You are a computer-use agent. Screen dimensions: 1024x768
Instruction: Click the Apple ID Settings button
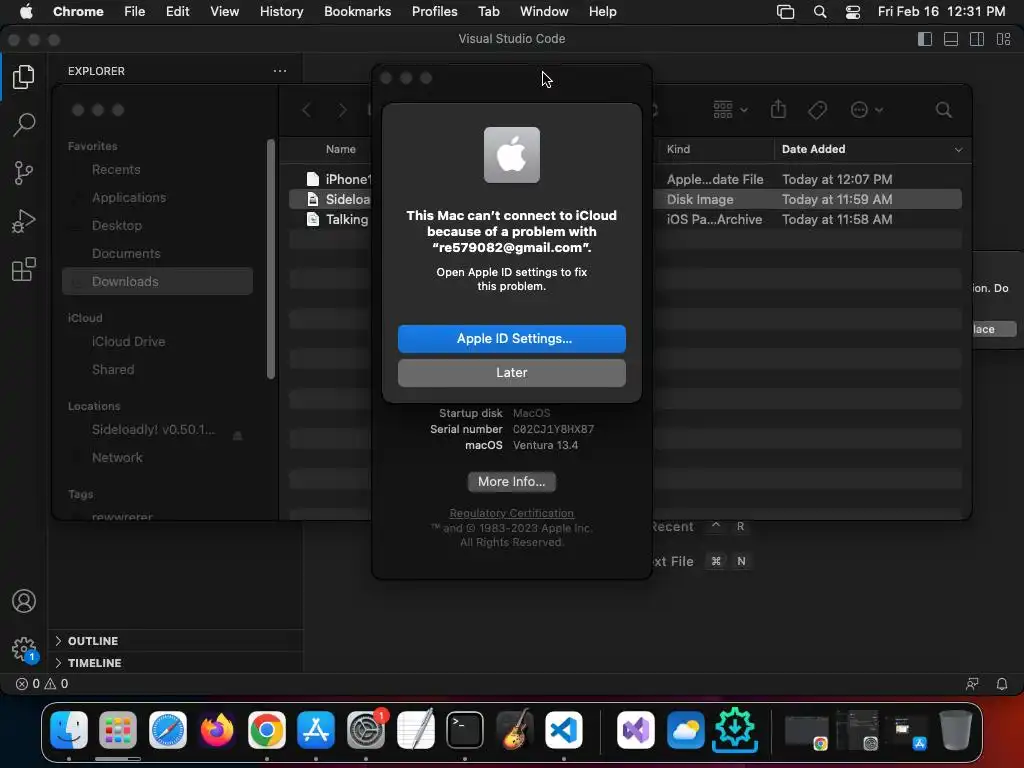tap(511, 338)
